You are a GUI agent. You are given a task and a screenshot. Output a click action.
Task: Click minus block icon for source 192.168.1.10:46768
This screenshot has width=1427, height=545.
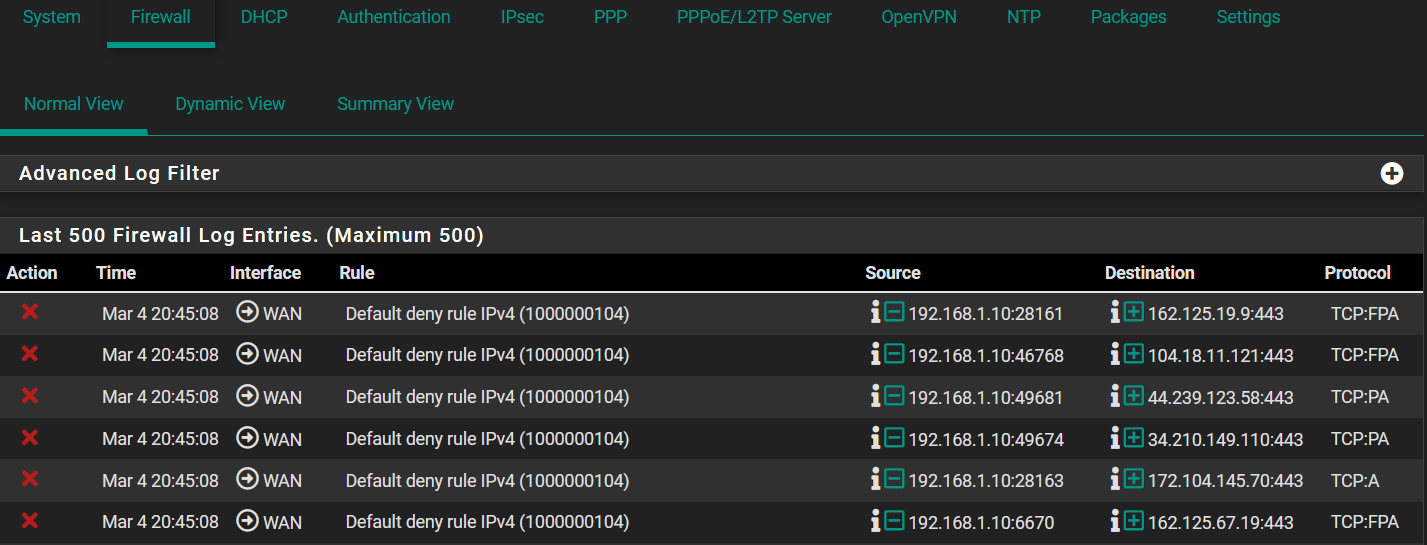(894, 354)
